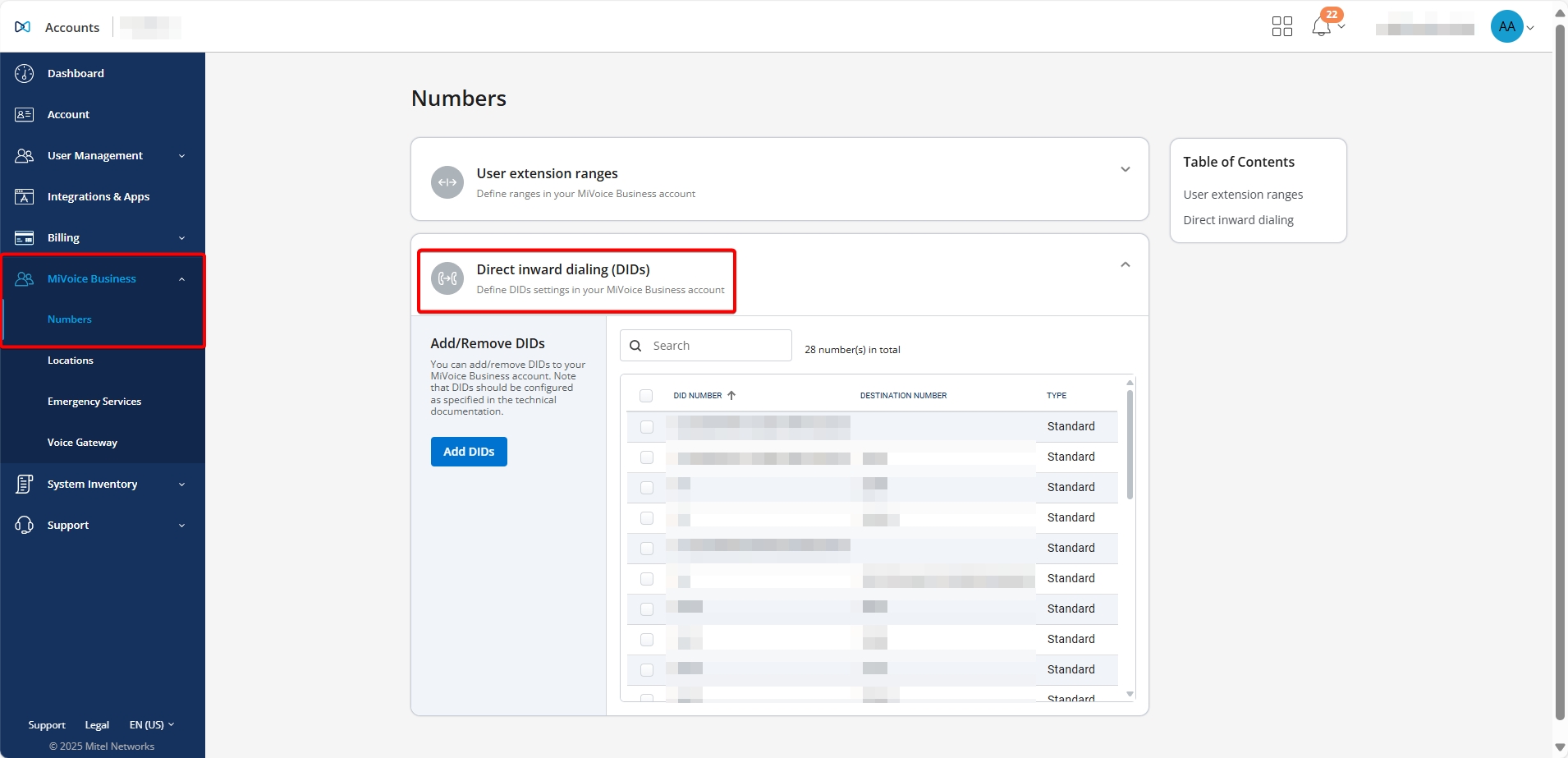The height and width of the screenshot is (758, 1568).
Task: Check the sixth DID row checkbox
Action: tap(647, 579)
